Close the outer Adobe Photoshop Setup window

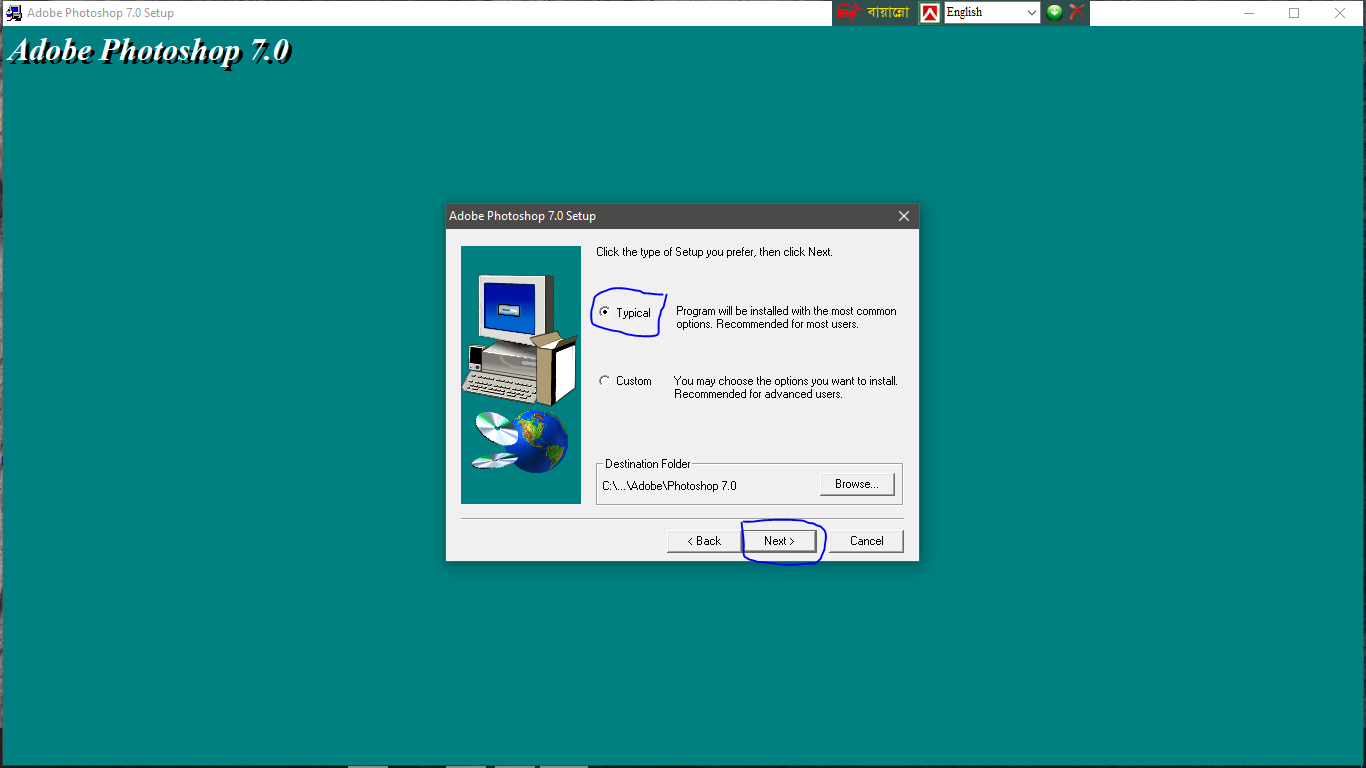pyautogui.click(x=1340, y=13)
